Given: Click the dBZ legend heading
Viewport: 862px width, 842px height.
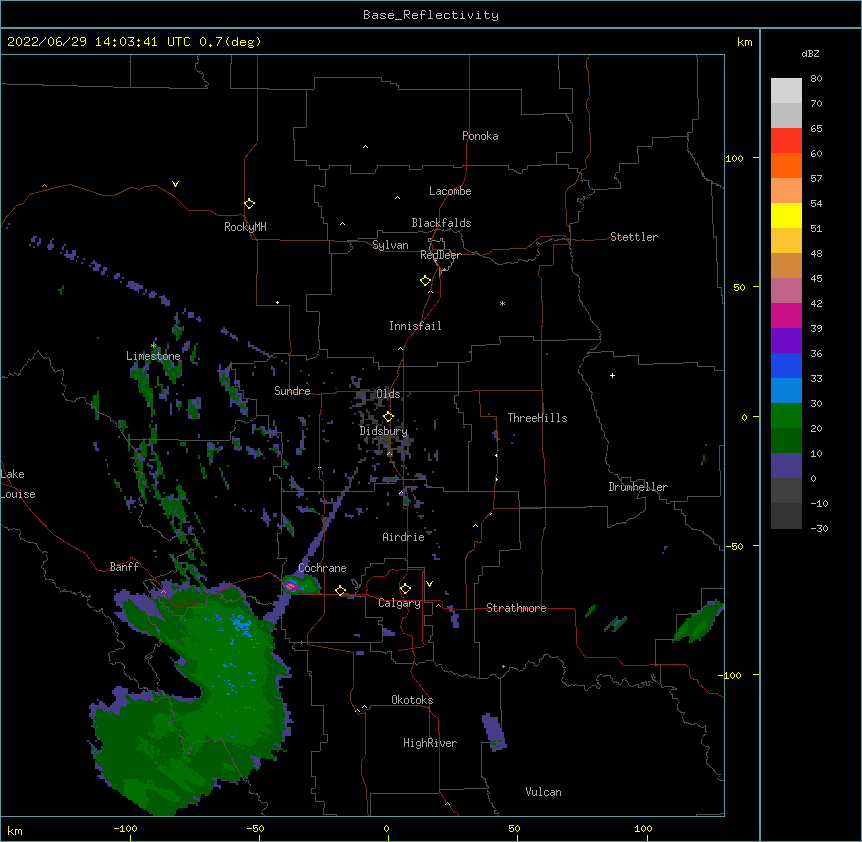Looking at the screenshot, I should pyautogui.click(x=810, y=53).
